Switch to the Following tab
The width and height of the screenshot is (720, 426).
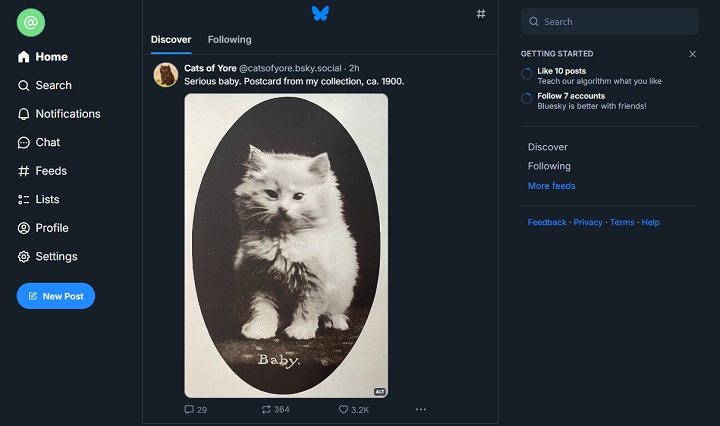point(229,40)
